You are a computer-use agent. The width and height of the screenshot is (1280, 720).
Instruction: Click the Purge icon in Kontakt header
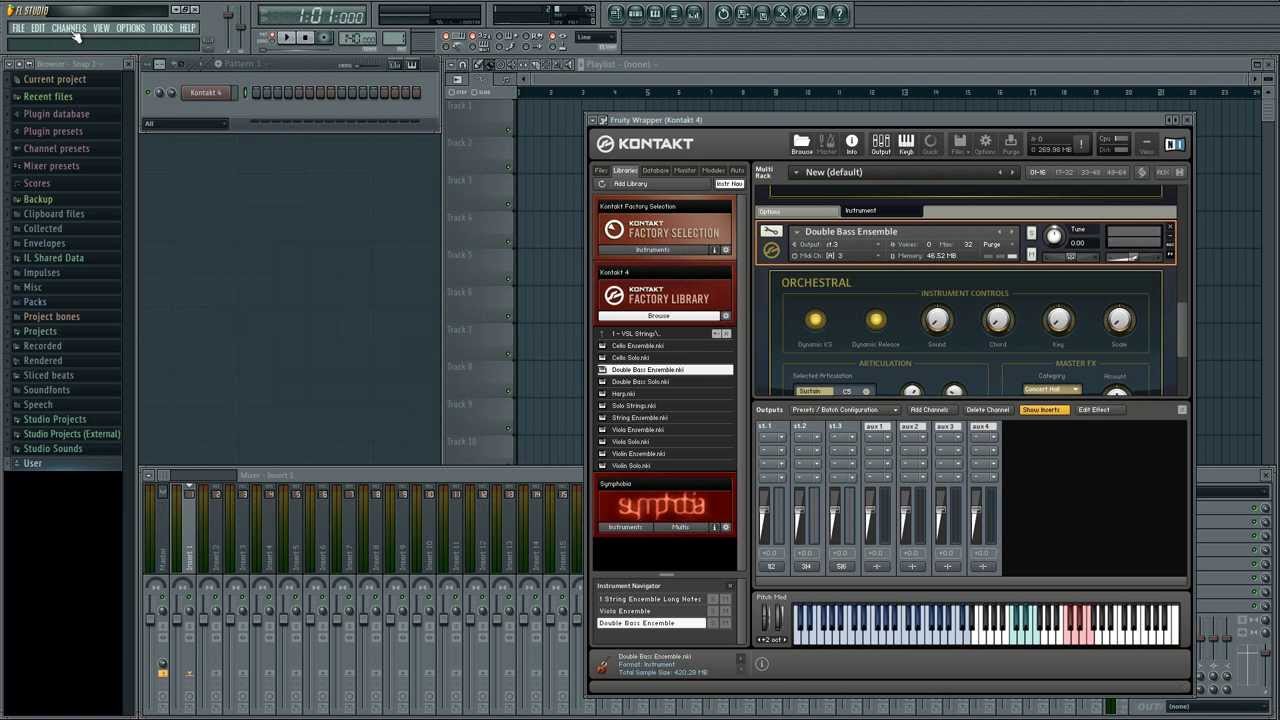[x=1010, y=144]
